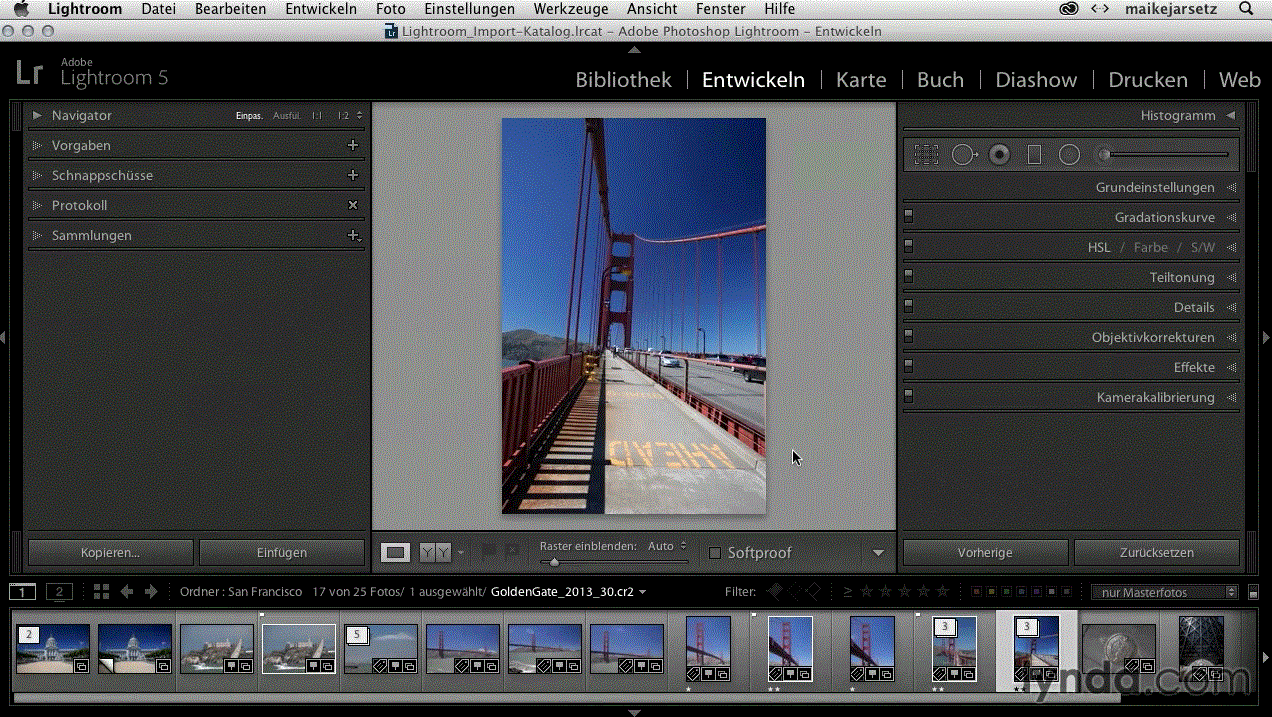Select the Adjustment Brush tool

point(1105,155)
